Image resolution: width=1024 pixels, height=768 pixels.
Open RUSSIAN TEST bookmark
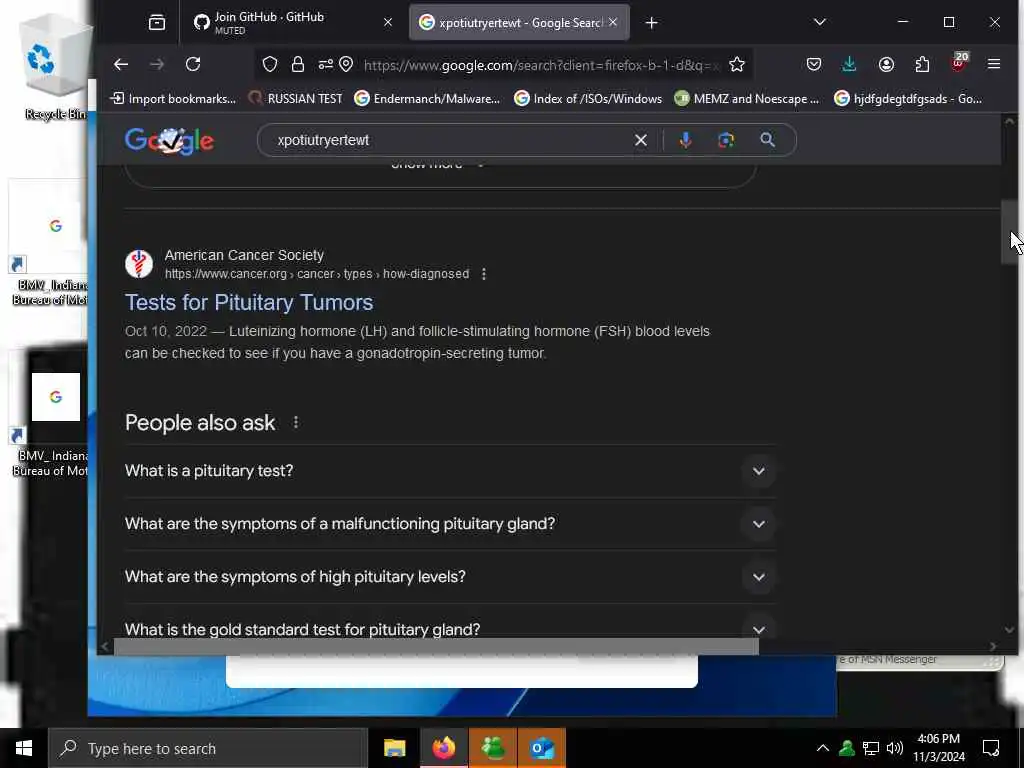click(295, 99)
